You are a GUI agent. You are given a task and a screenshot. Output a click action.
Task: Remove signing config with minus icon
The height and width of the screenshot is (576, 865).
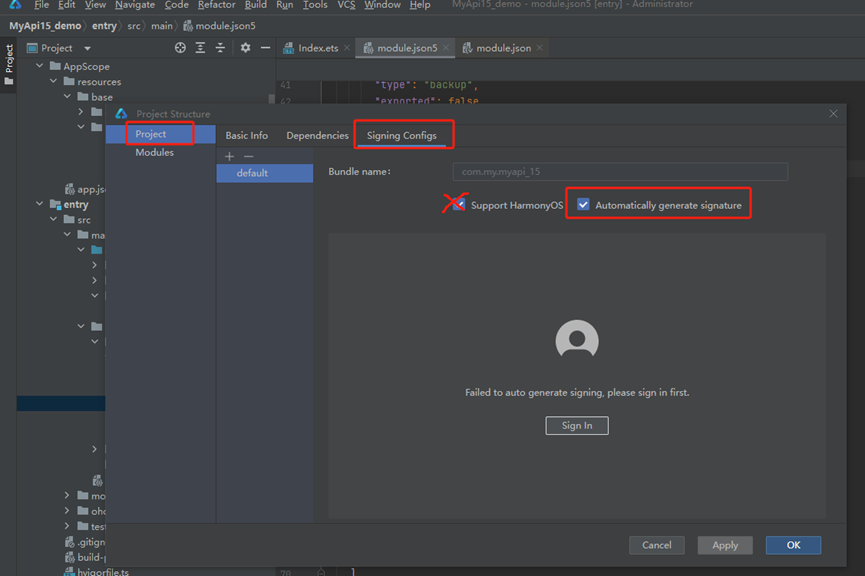[249, 156]
